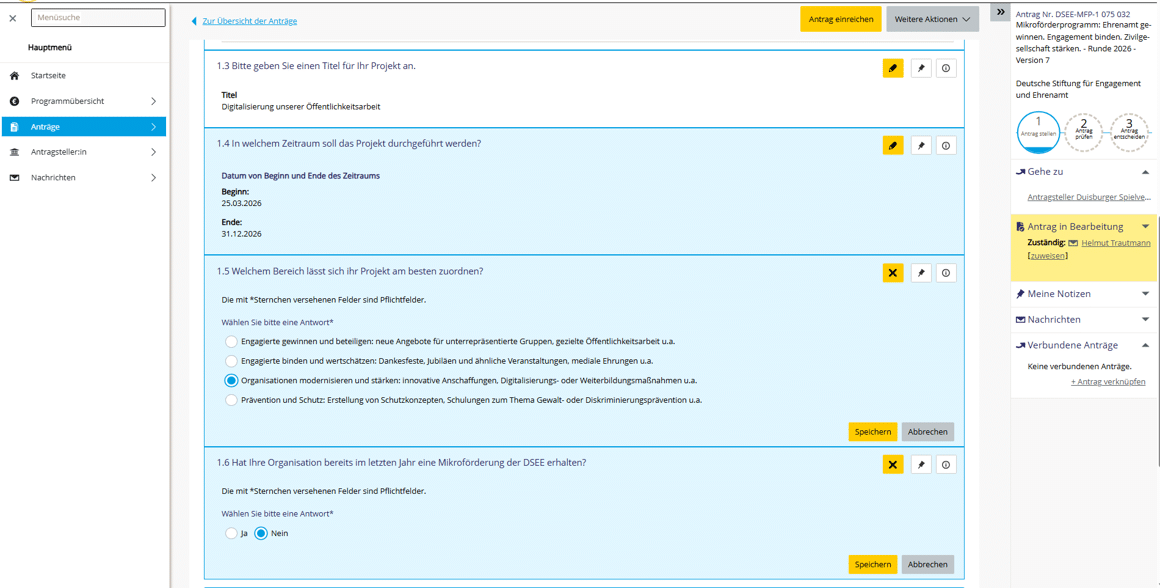Click the pencil edit icon for question 1.3
This screenshot has height=588, width=1160.
[892, 68]
